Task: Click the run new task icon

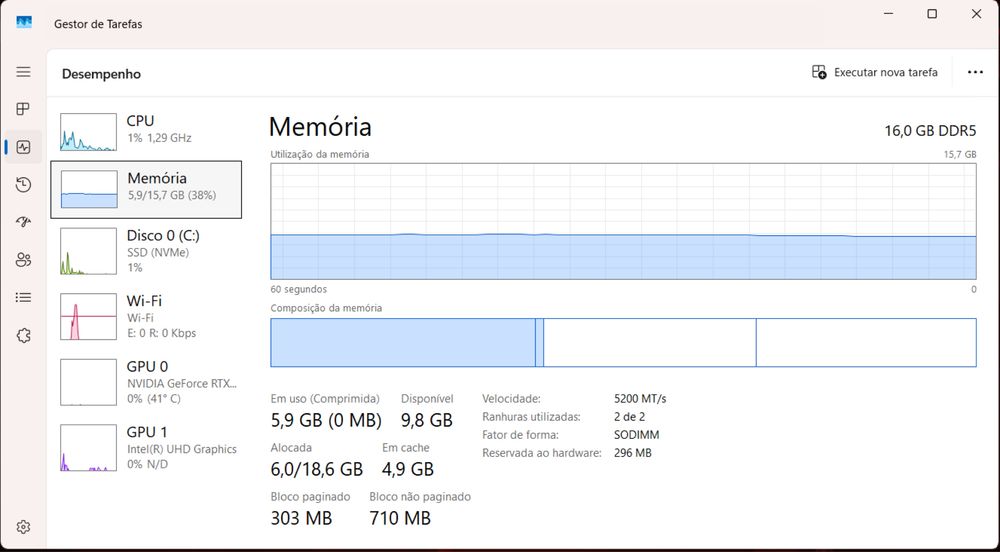Action: click(819, 72)
